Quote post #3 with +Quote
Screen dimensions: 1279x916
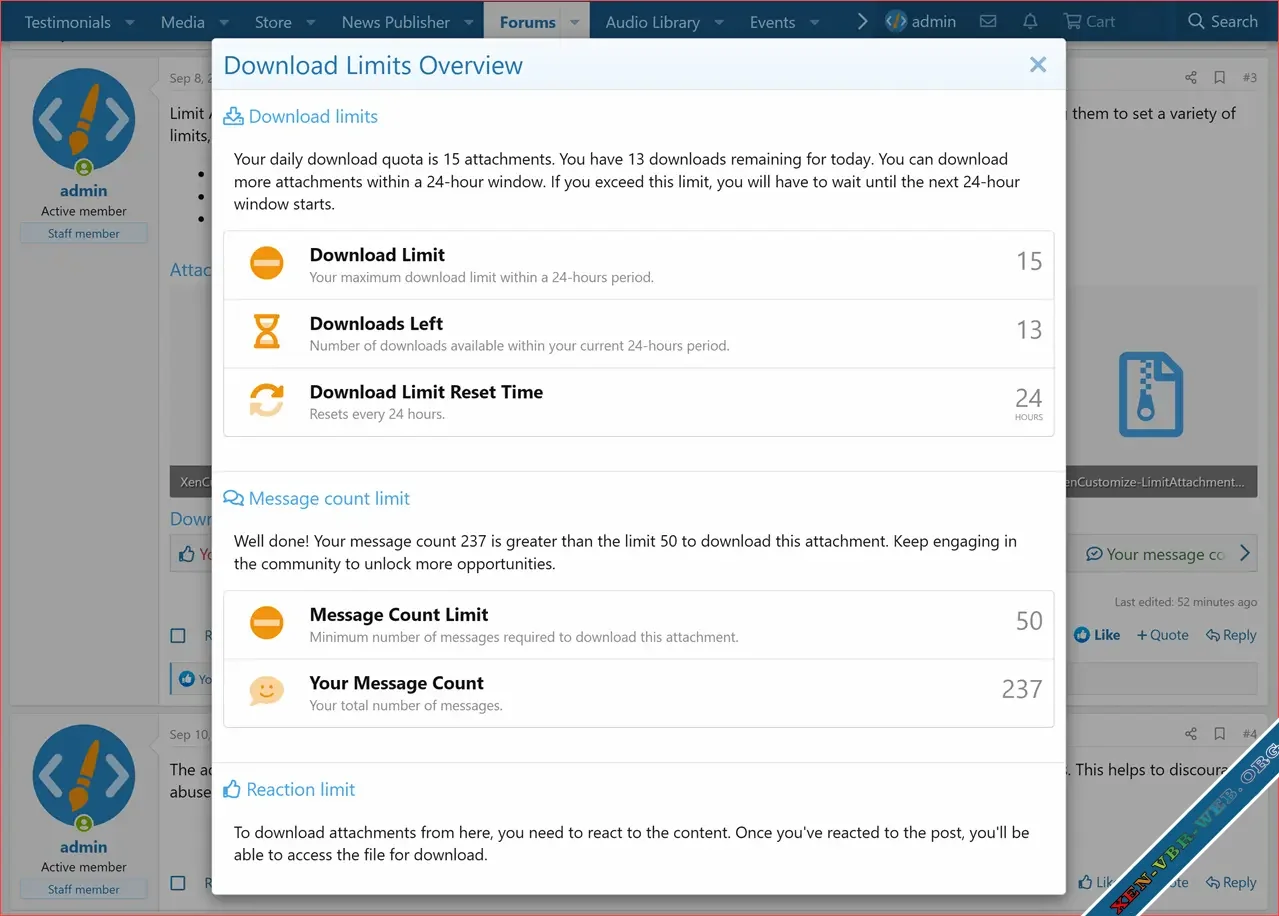click(x=1163, y=635)
